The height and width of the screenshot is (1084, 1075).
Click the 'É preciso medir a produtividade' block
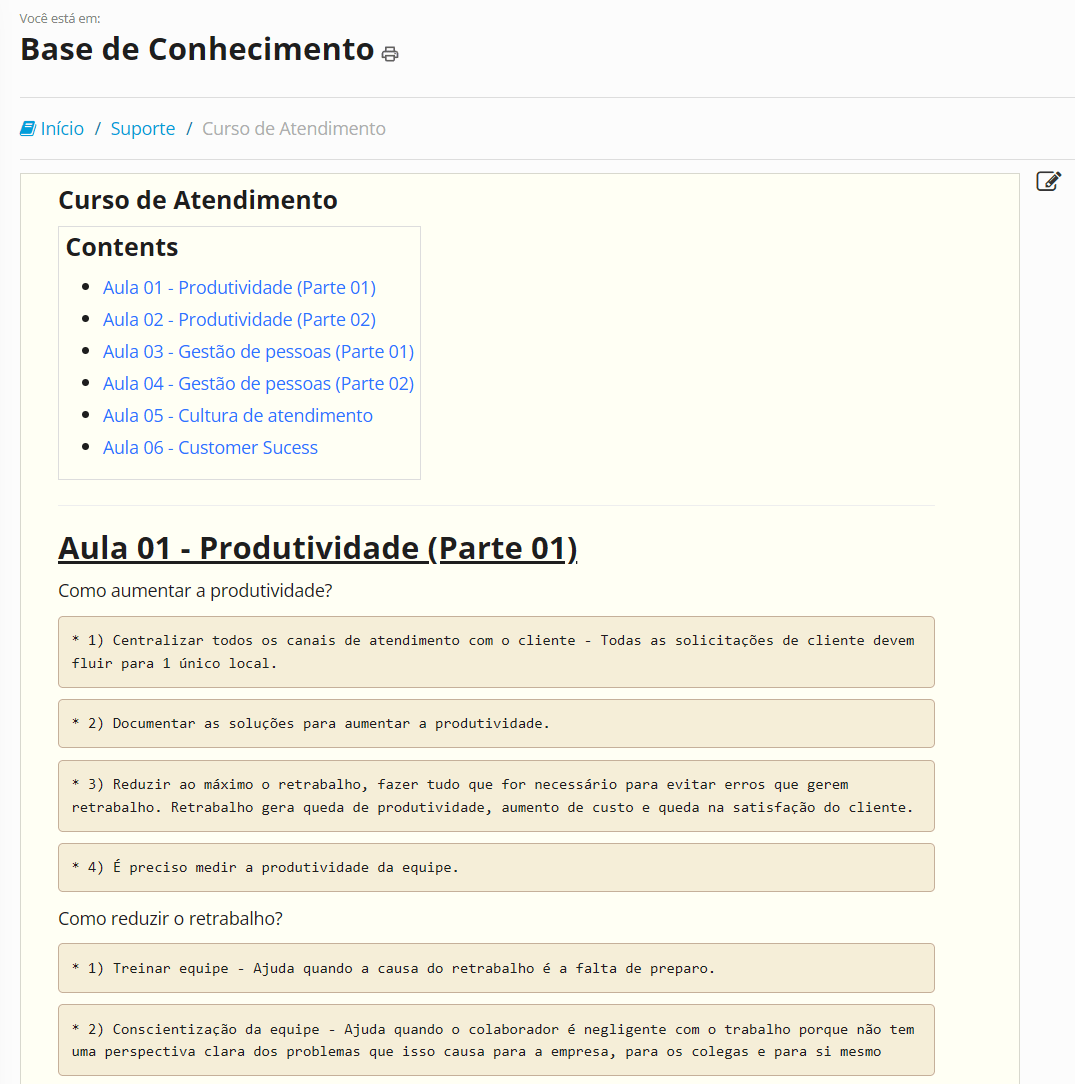pos(495,867)
